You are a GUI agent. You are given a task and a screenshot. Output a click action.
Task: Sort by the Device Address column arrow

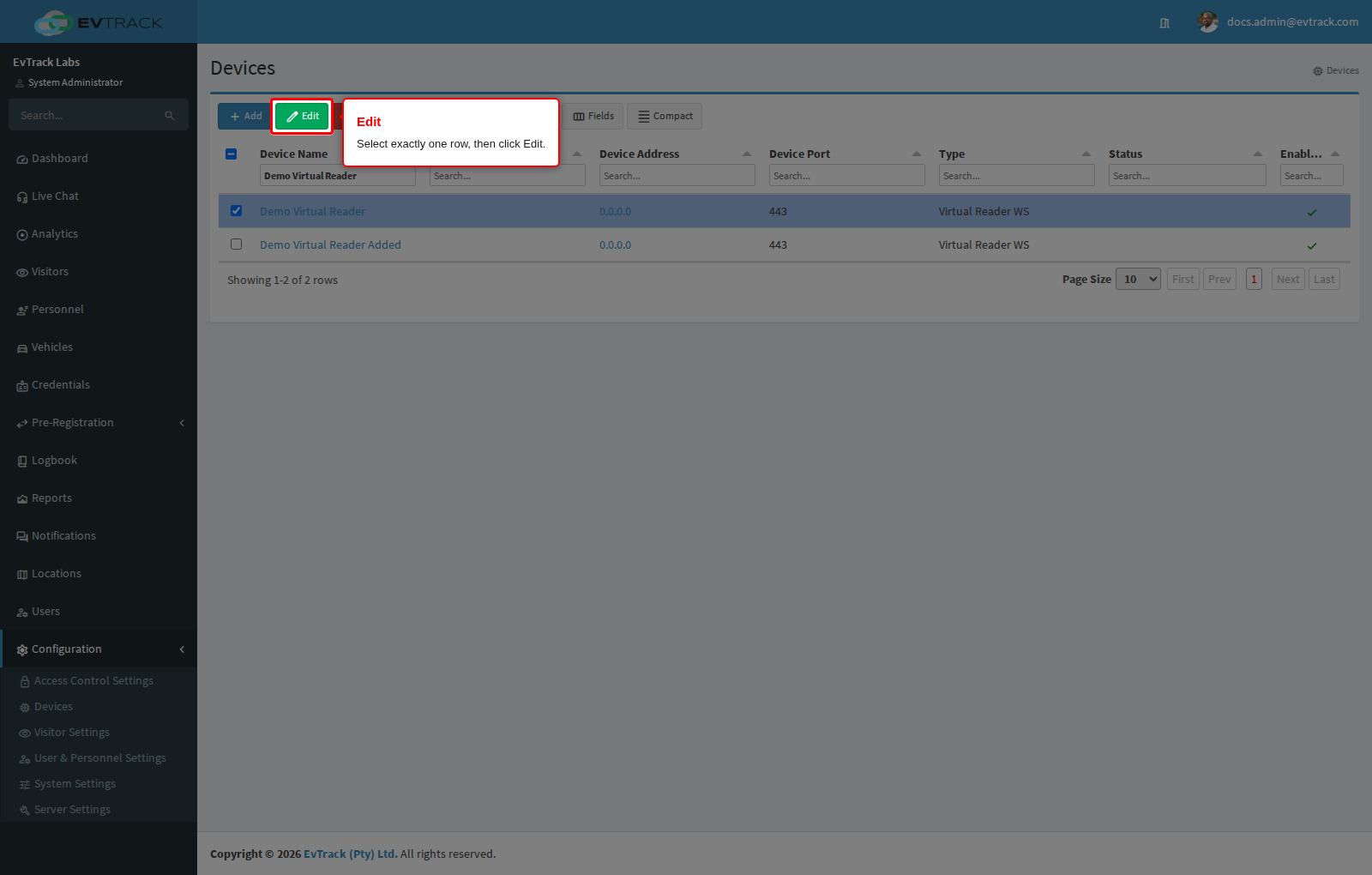tap(747, 154)
